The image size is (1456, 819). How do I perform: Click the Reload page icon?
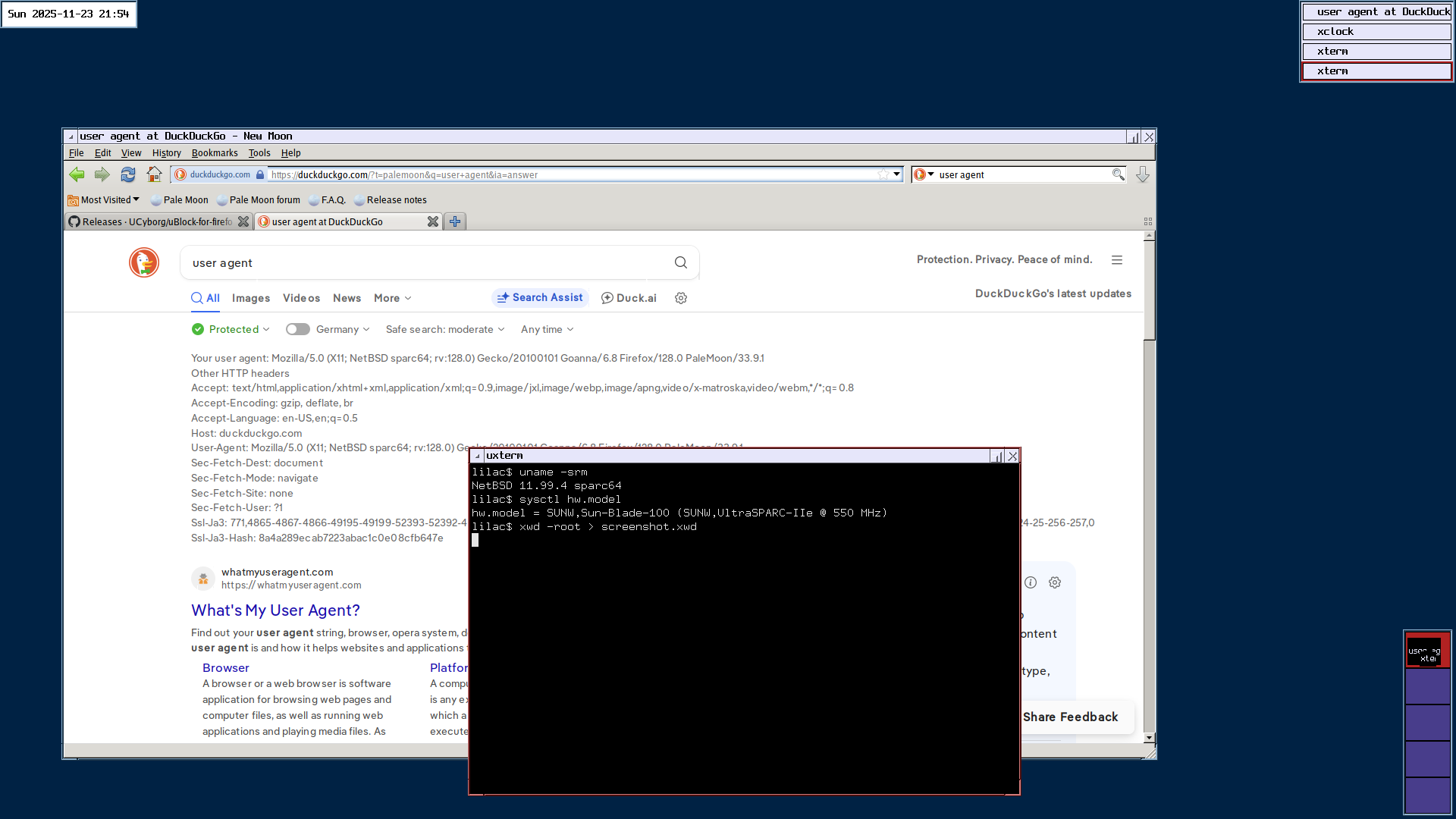pos(127,174)
